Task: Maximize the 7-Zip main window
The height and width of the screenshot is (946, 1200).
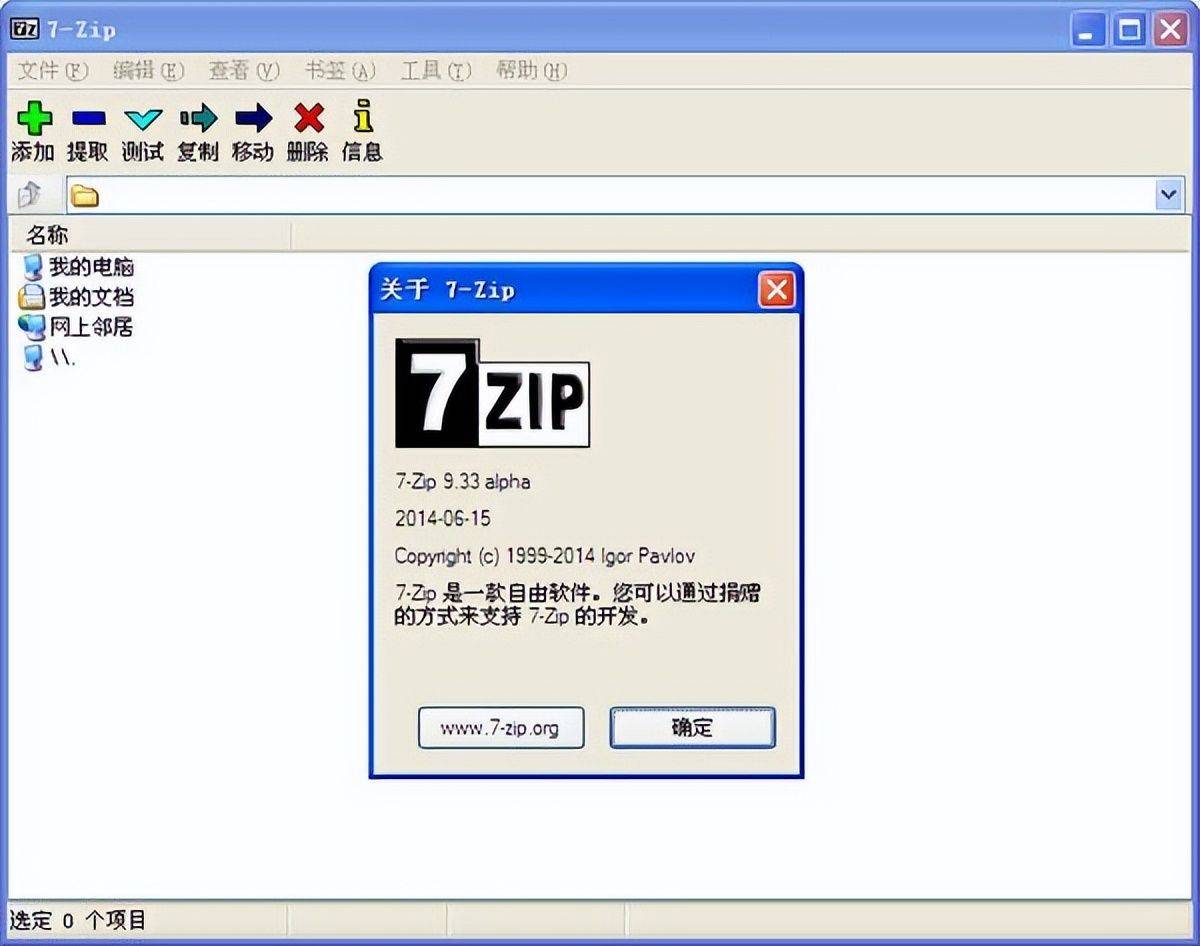Action: [x=1129, y=29]
